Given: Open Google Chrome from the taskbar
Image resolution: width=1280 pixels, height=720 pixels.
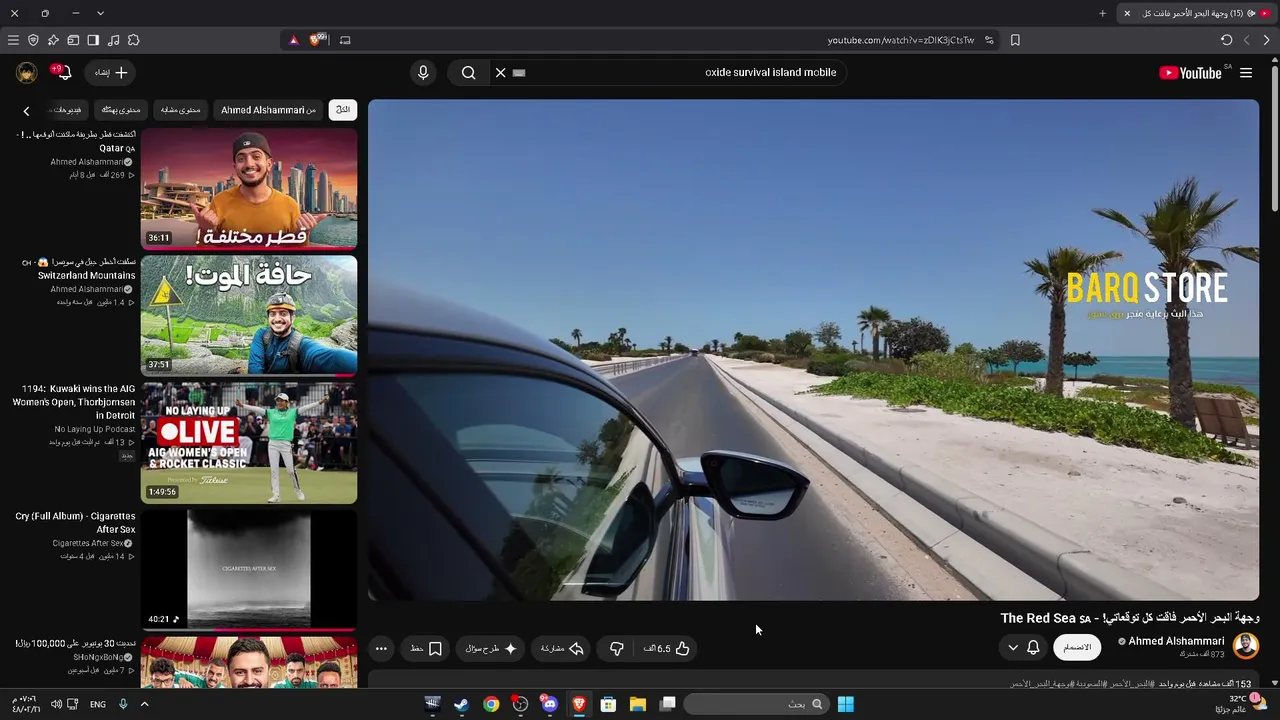Looking at the screenshot, I should pyautogui.click(x=491, y=704).
